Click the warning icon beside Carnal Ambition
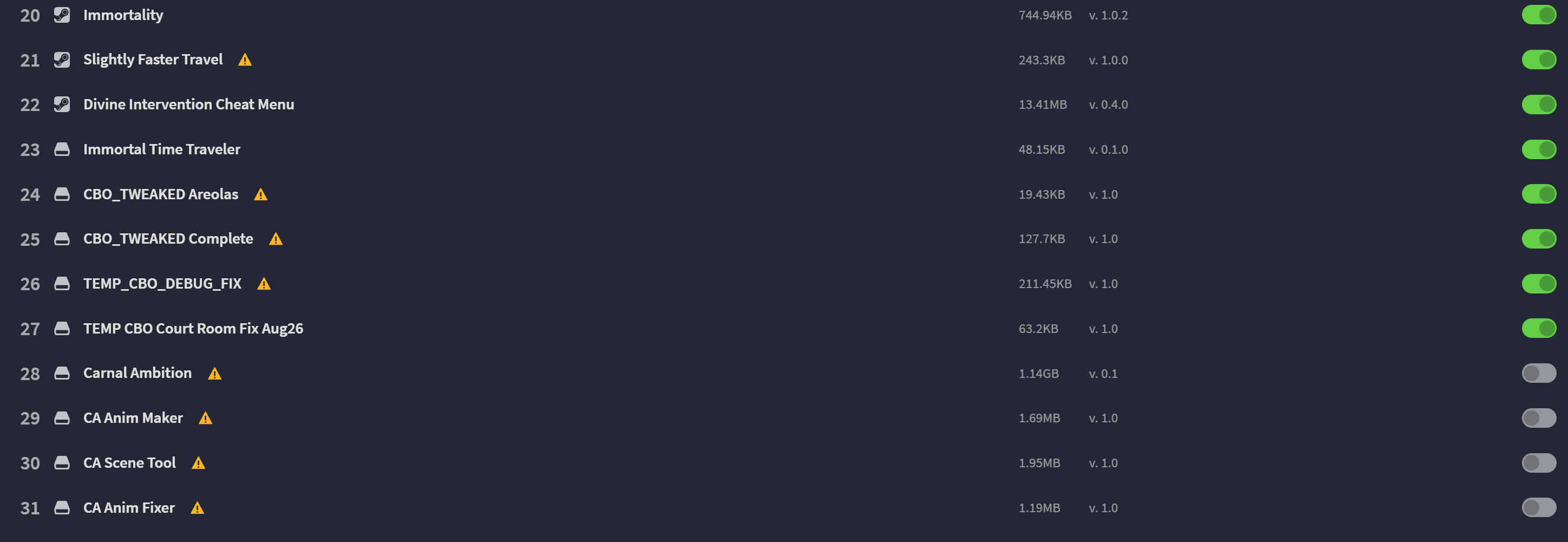1568x542 pixels. click(214, 373)
